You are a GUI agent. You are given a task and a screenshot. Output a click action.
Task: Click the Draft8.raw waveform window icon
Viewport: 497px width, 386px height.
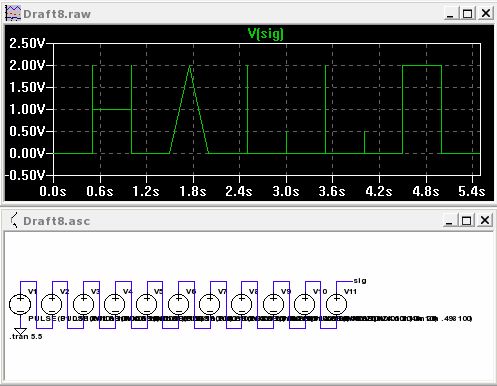13,14
